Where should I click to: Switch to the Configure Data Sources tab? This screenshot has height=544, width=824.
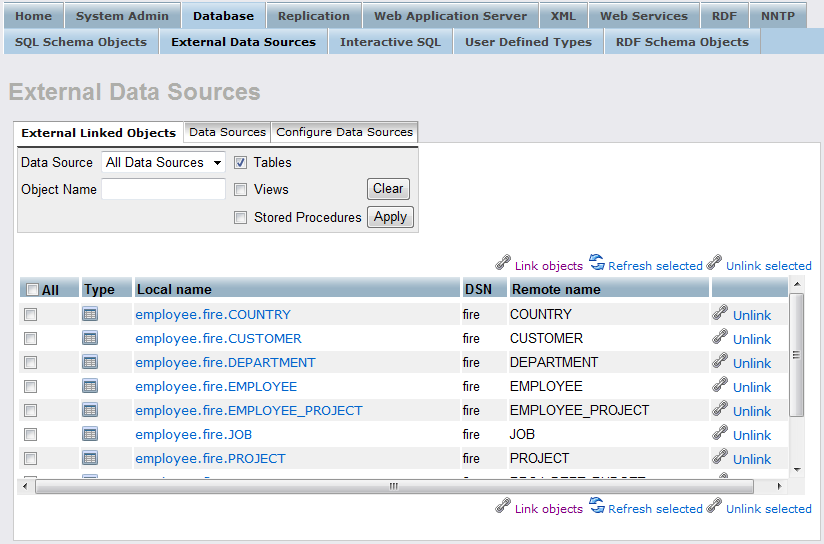click(x=344, y=132)
